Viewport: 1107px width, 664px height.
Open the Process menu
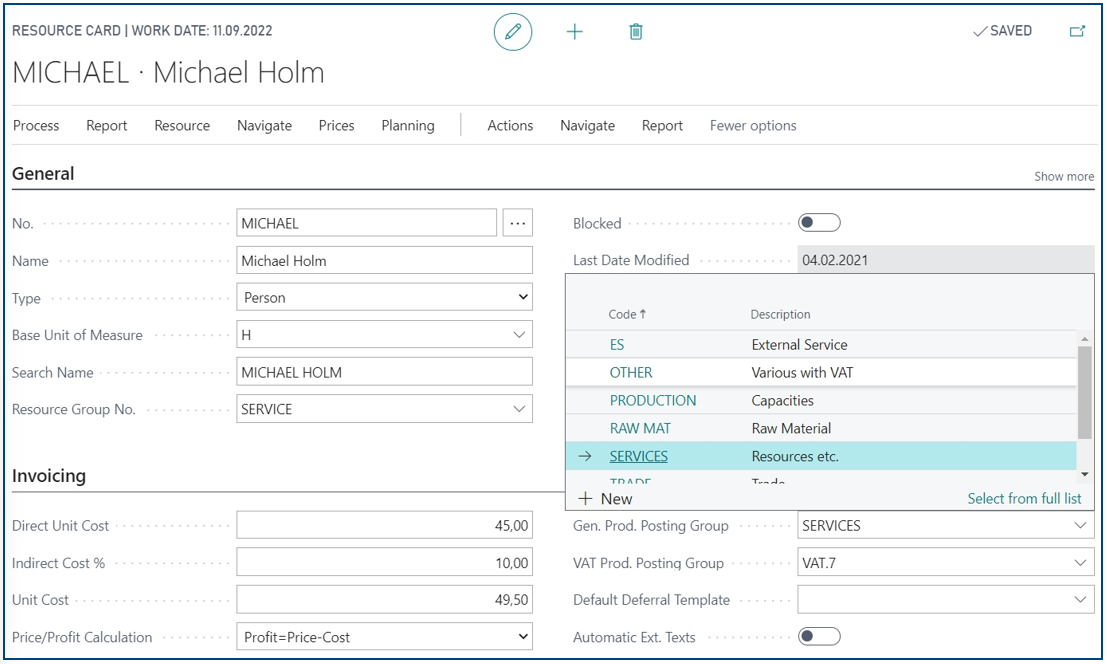tap(36, 126)
